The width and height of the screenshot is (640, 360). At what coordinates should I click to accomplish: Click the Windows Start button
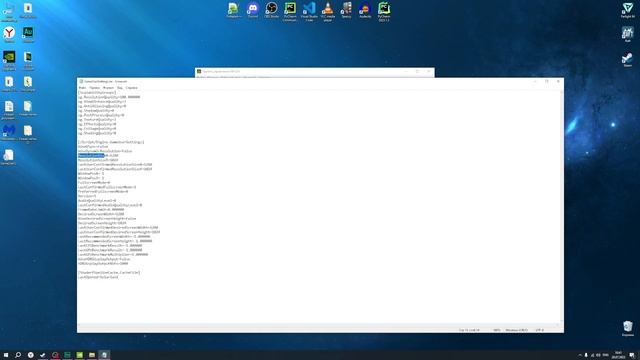6,355
